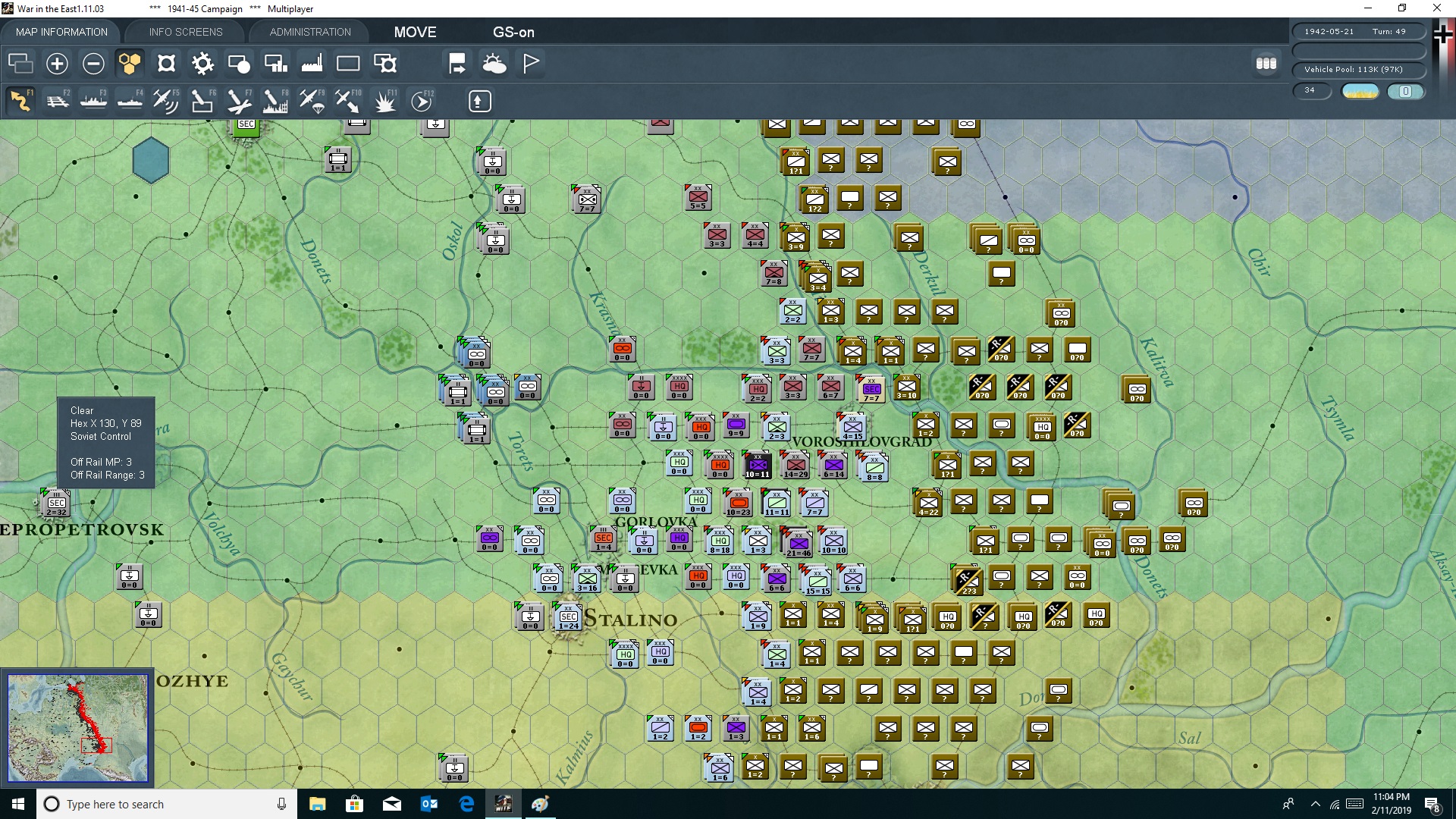The height and width of the screenshot is (819, 1456).
Task: Open the gear settings toolbar icon
Action: [202, 63]
